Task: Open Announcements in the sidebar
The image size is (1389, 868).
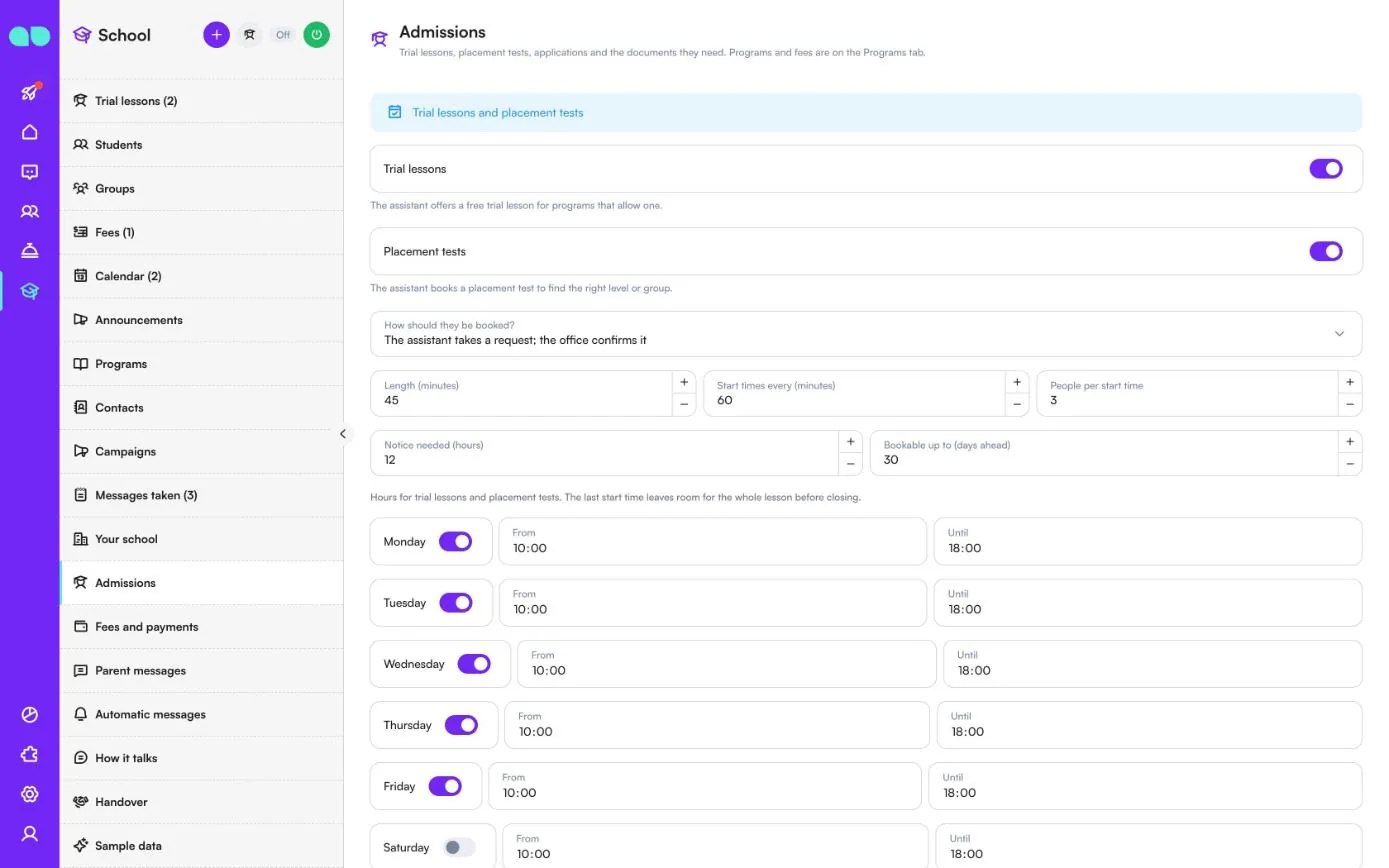Action: click(x=201, y=320)
